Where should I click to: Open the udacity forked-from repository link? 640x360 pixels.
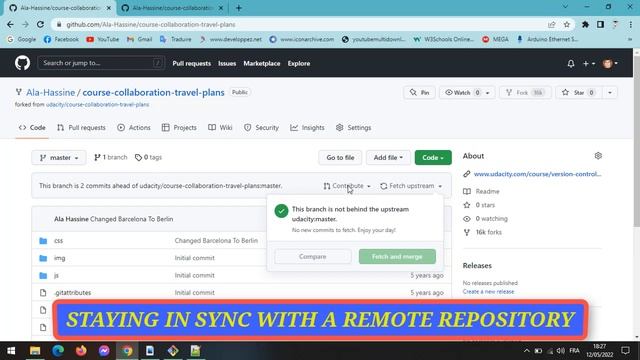tap(98, 104)
